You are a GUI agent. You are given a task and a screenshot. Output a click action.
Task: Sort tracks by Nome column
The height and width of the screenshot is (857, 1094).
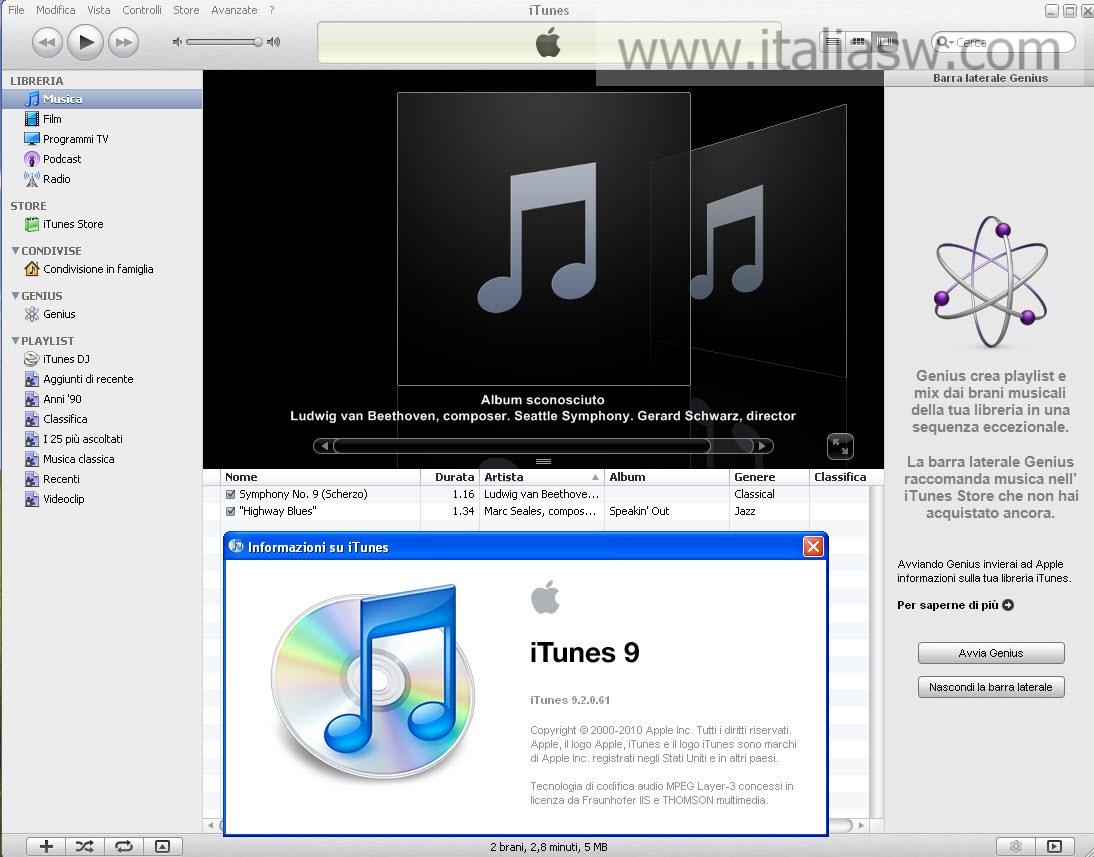click(320, 477)
